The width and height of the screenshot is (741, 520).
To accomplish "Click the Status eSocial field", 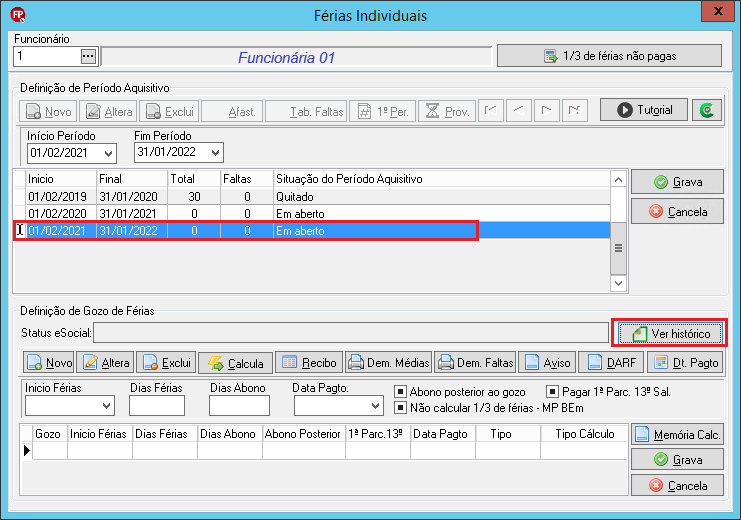I will click(x=351, y=333).
